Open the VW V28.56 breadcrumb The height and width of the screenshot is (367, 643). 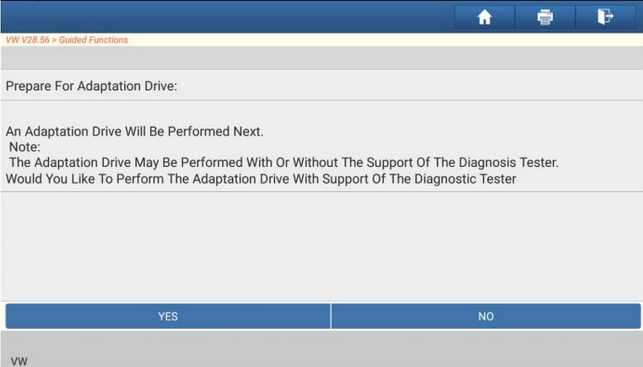[x=27, y=40]
